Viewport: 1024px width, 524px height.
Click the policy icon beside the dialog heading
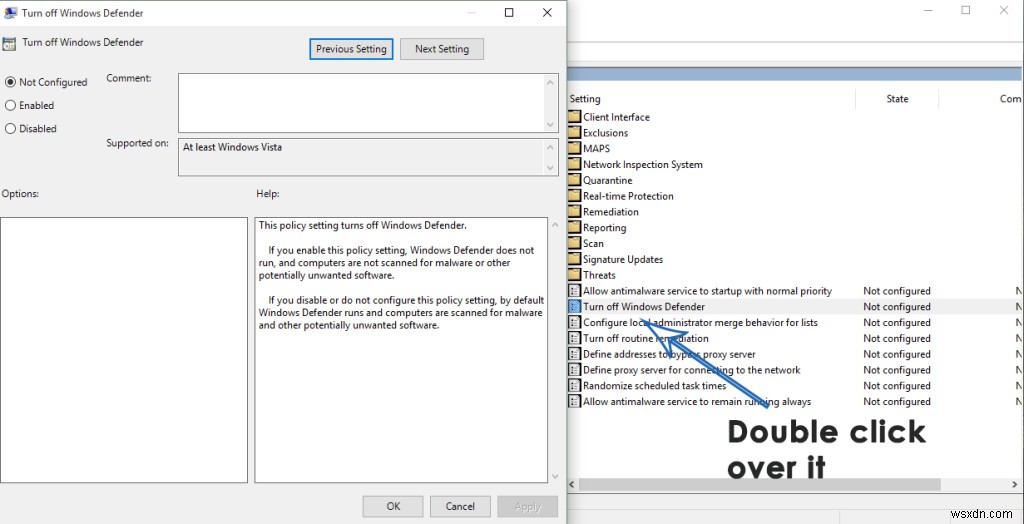point(9,44)
